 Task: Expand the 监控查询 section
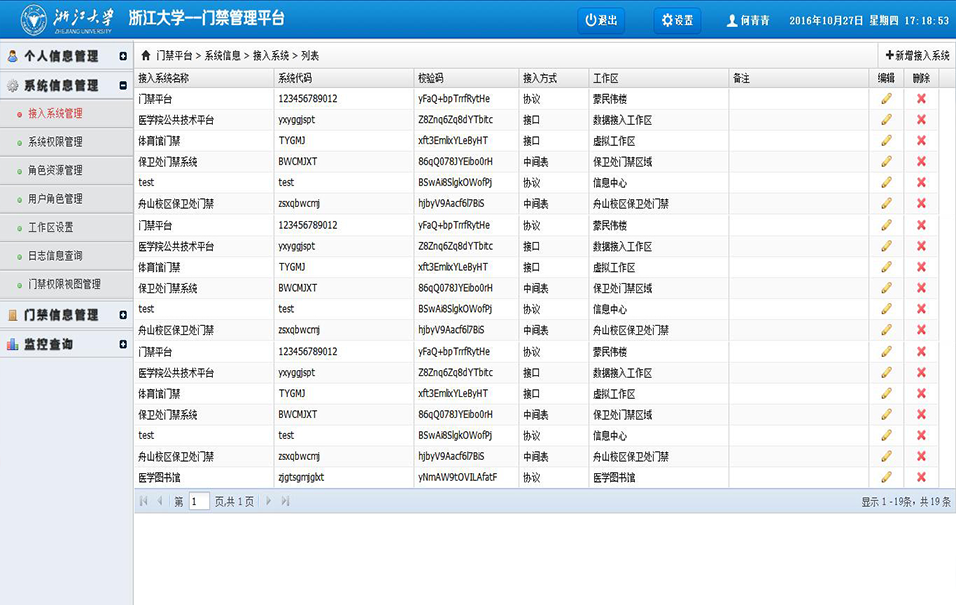tap(123, 344)
